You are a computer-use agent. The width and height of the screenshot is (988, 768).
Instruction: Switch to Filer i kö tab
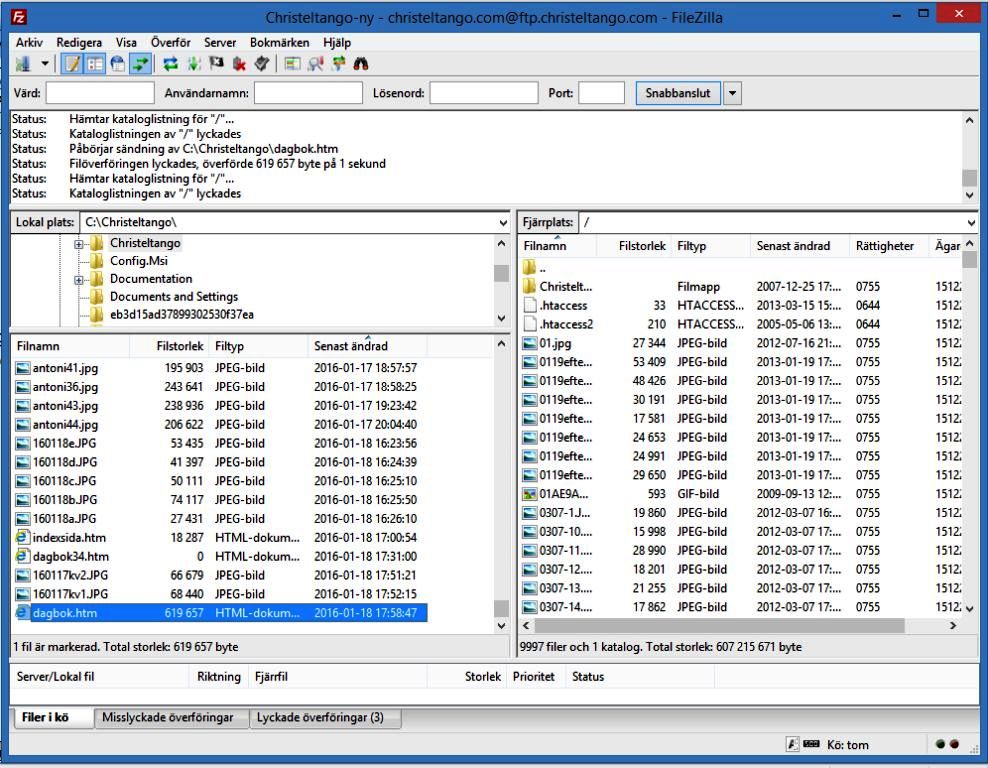point(52,718)
